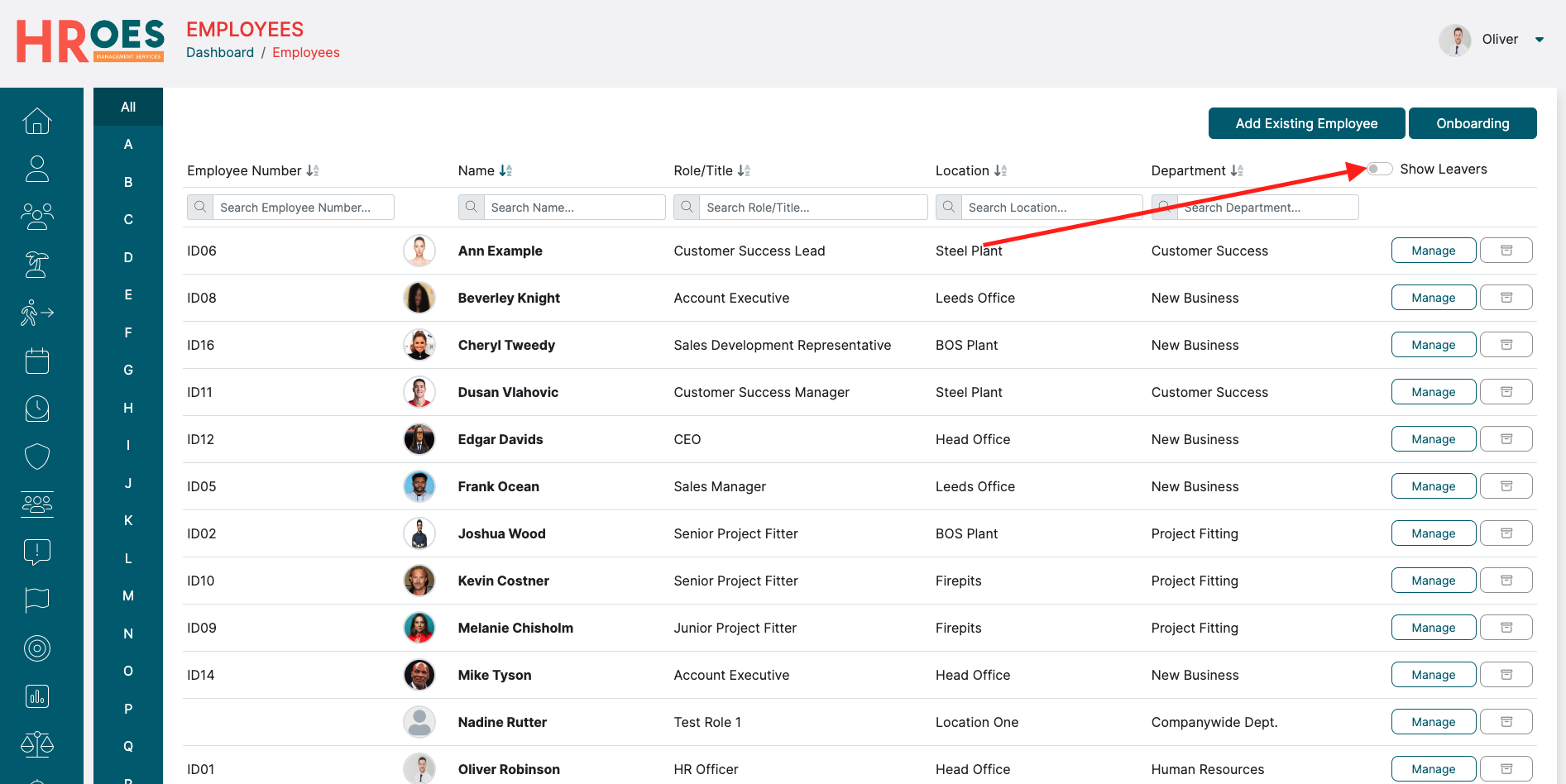Click archive icon for Ann Example
This screenshot has width=1566, height=784.
pos(1506,251)
